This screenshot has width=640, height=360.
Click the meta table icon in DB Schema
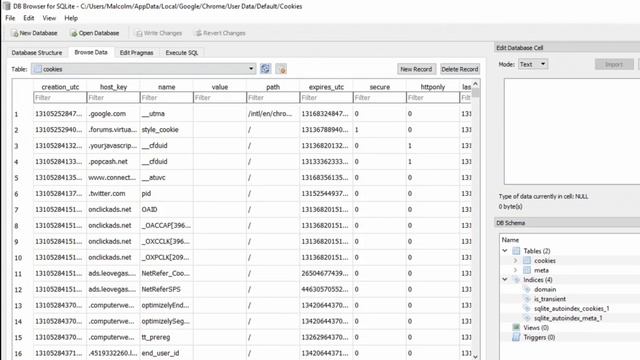[x=527, y=270]
